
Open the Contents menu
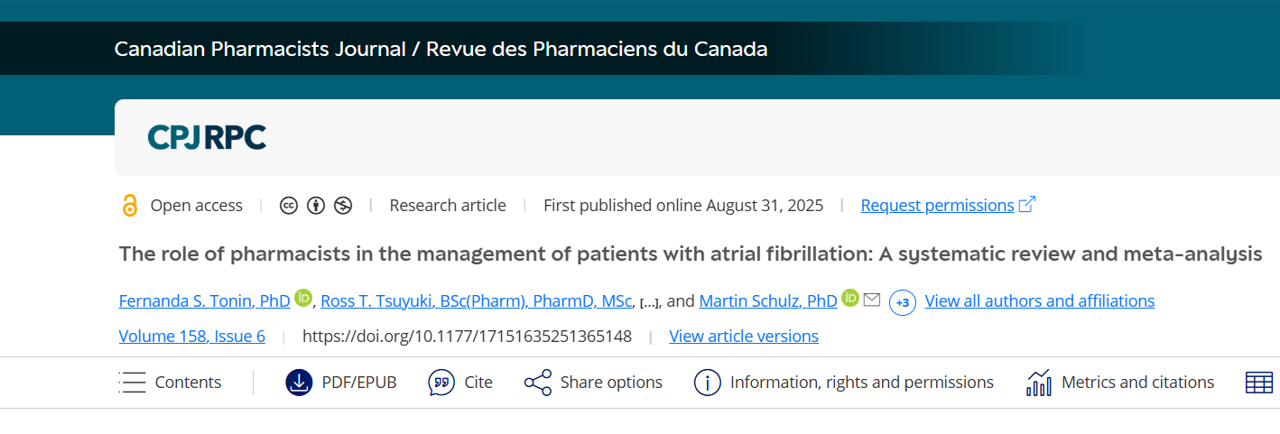[x=170, y=382]
